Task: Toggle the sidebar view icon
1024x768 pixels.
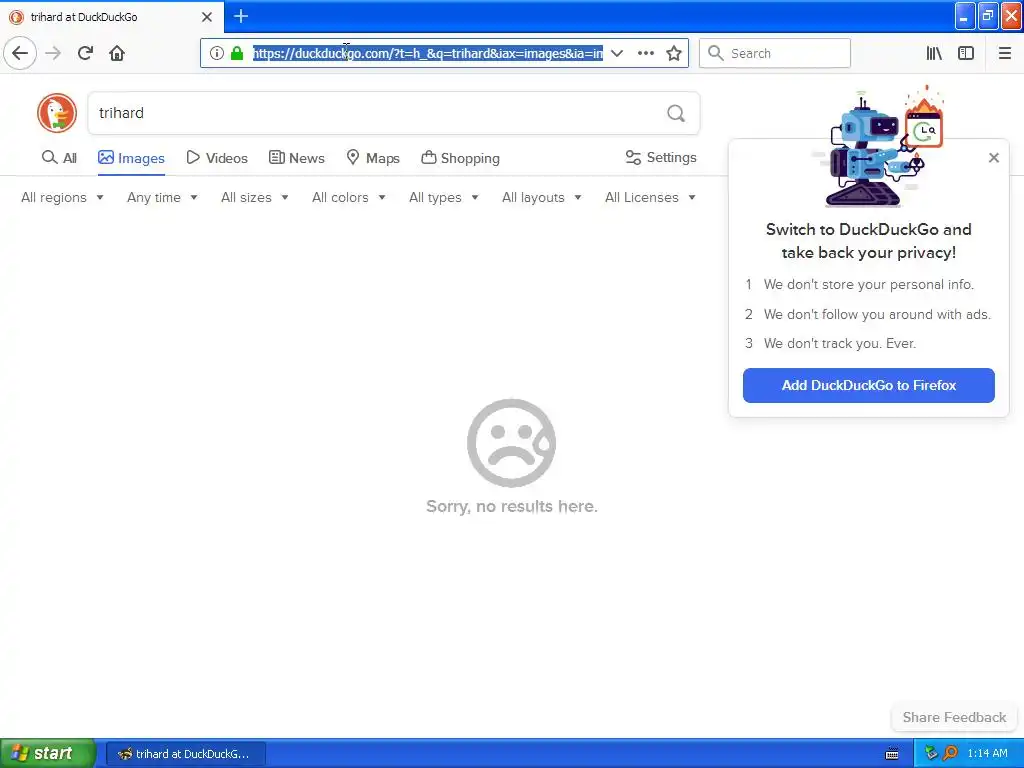Action: point(966,53)
